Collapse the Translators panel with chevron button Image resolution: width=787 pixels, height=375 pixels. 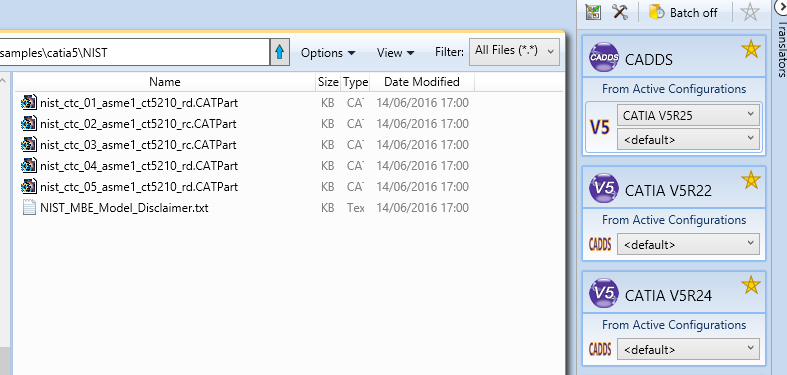click(782, 7)
